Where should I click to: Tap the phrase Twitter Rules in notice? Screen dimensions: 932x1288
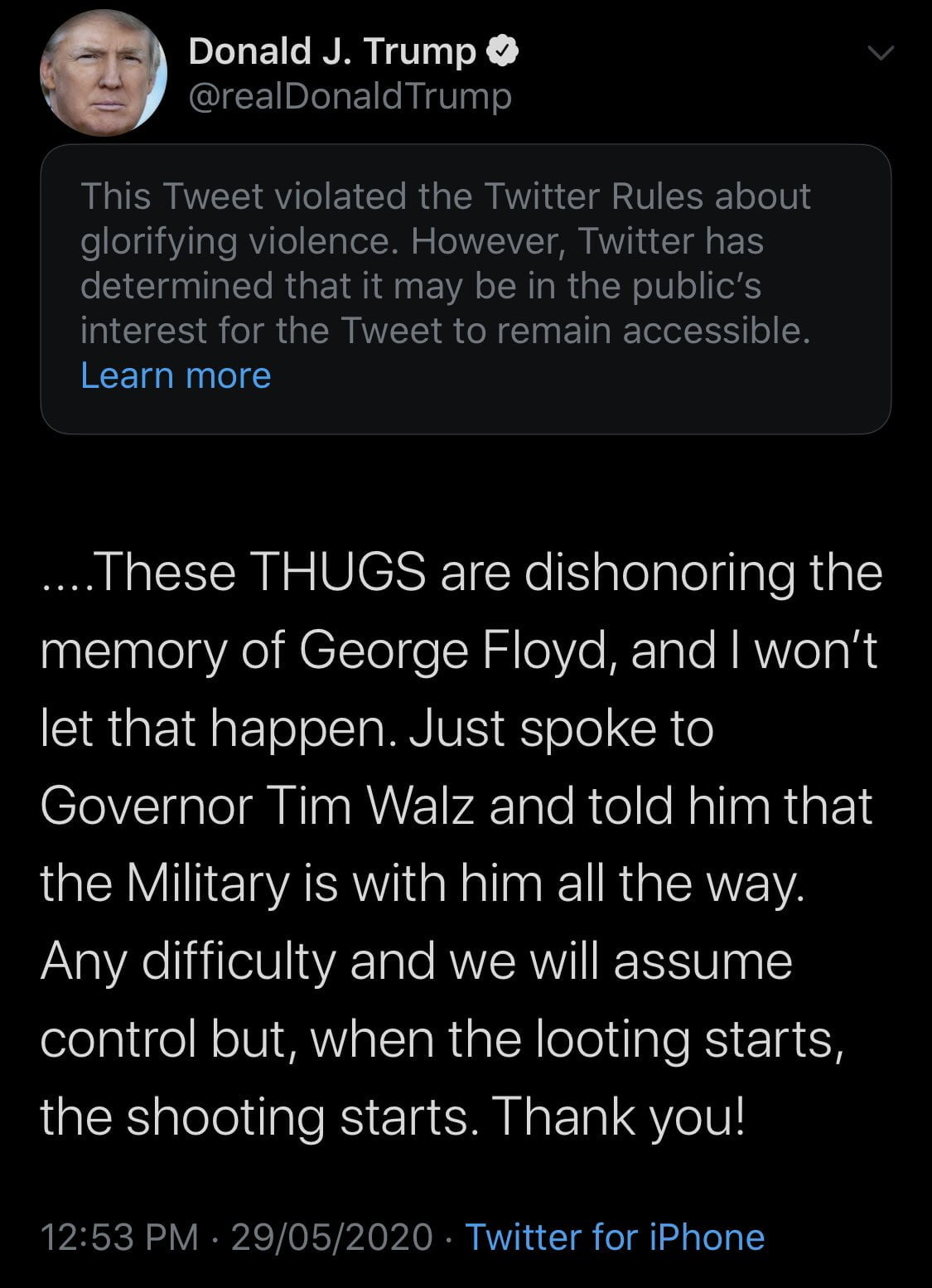(x=593, y=196)
